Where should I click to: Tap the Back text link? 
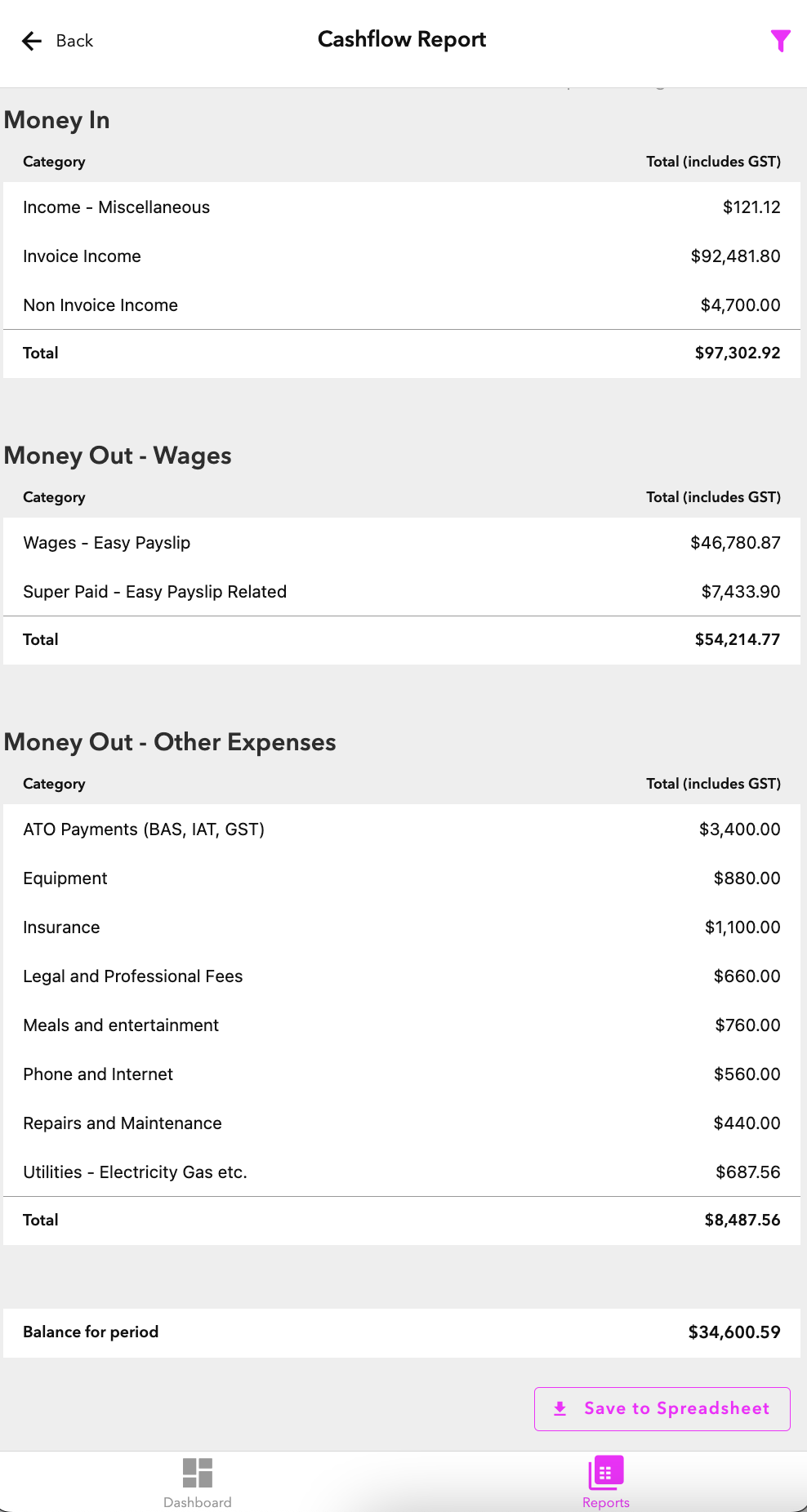(x=74, y=41)
